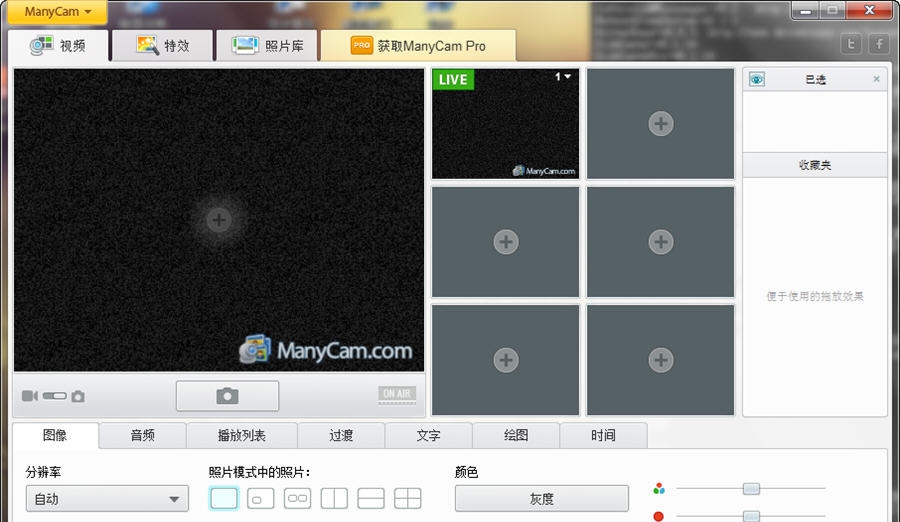This screenshot has height=522, width=900.
Task: Toggle the video/photo mode switch
Action: point(55,396)
